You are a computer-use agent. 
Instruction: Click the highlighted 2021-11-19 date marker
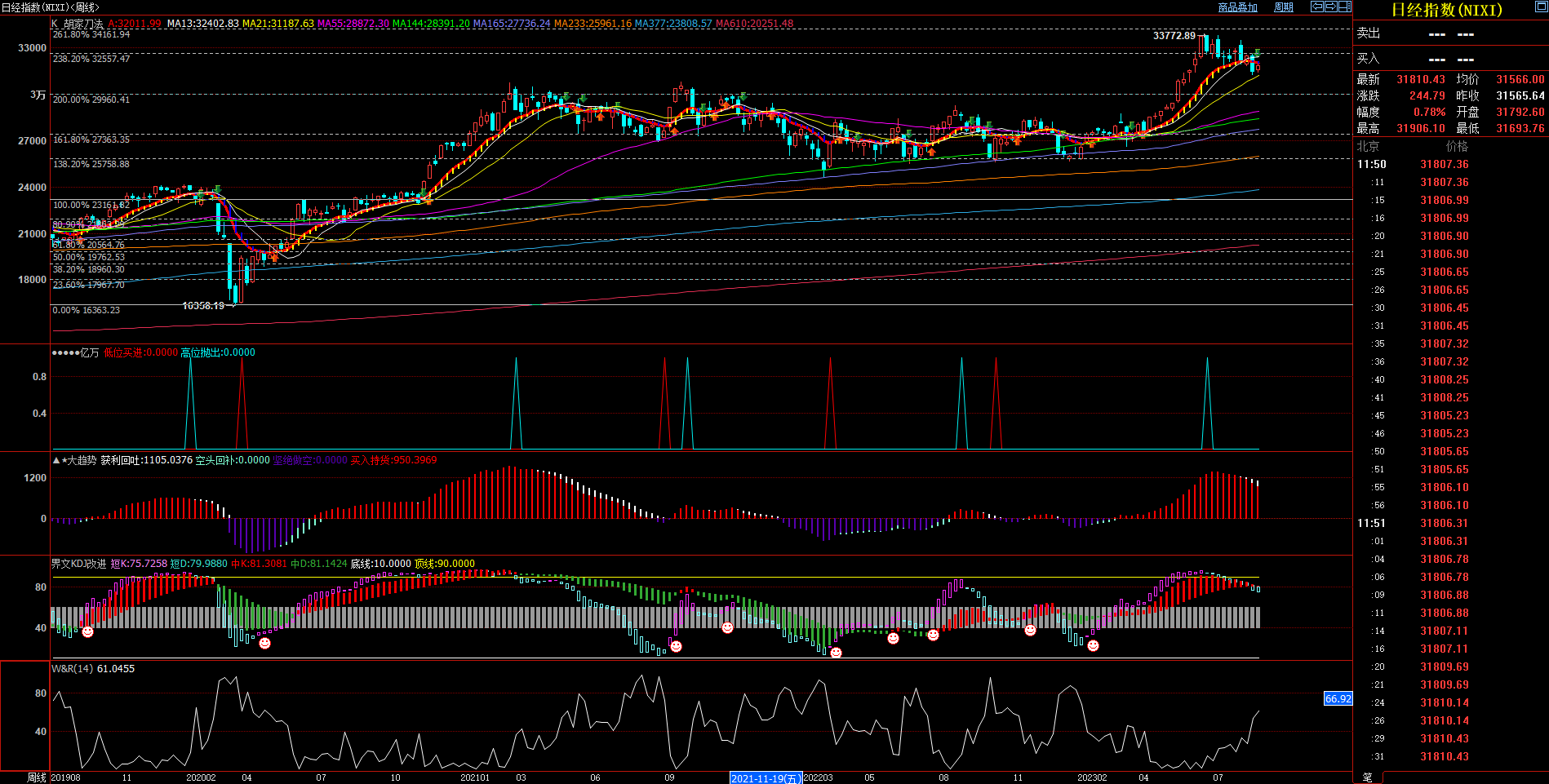(x=765, y=778)
